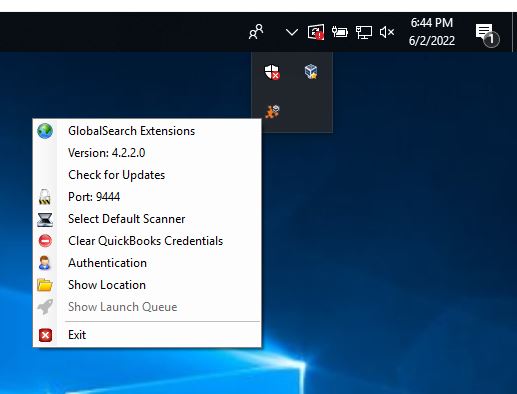Screen dimensions: 517x394
Task: Open the network connection tray icon
Action: click(364, 33)
